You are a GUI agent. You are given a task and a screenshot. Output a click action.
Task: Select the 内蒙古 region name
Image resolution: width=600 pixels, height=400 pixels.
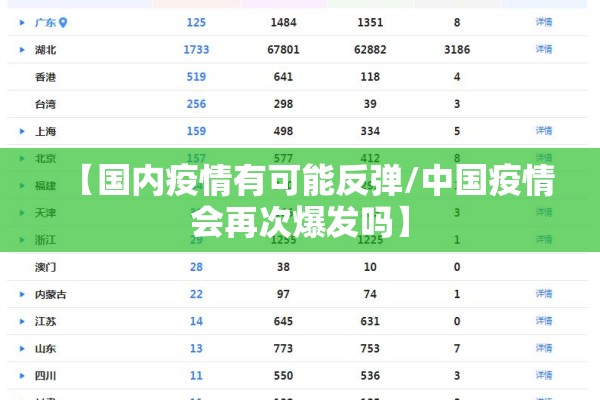click(51, 294)
